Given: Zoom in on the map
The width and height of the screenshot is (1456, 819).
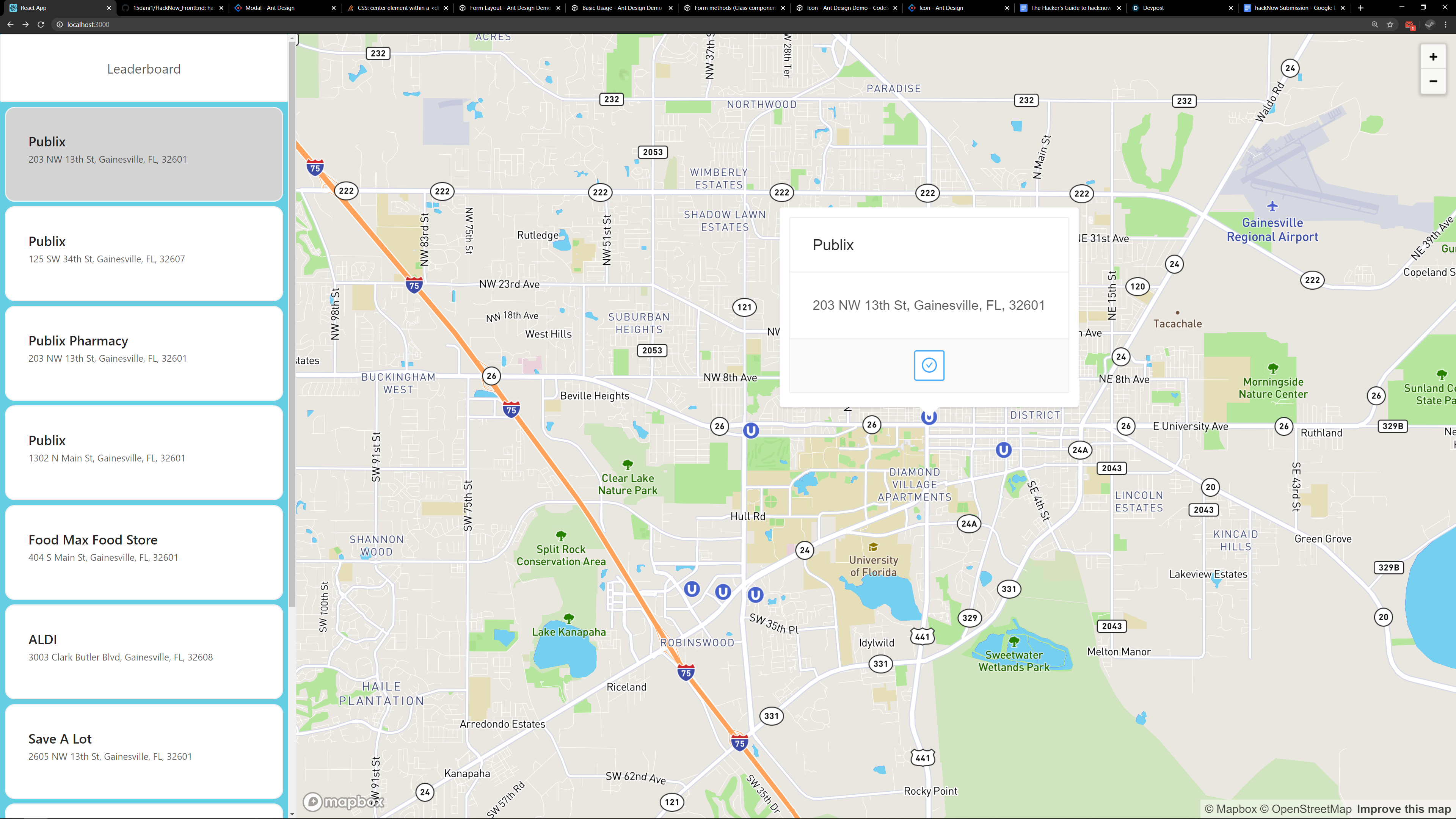Looking at the screenshot, I should (x=1433, y=56).
